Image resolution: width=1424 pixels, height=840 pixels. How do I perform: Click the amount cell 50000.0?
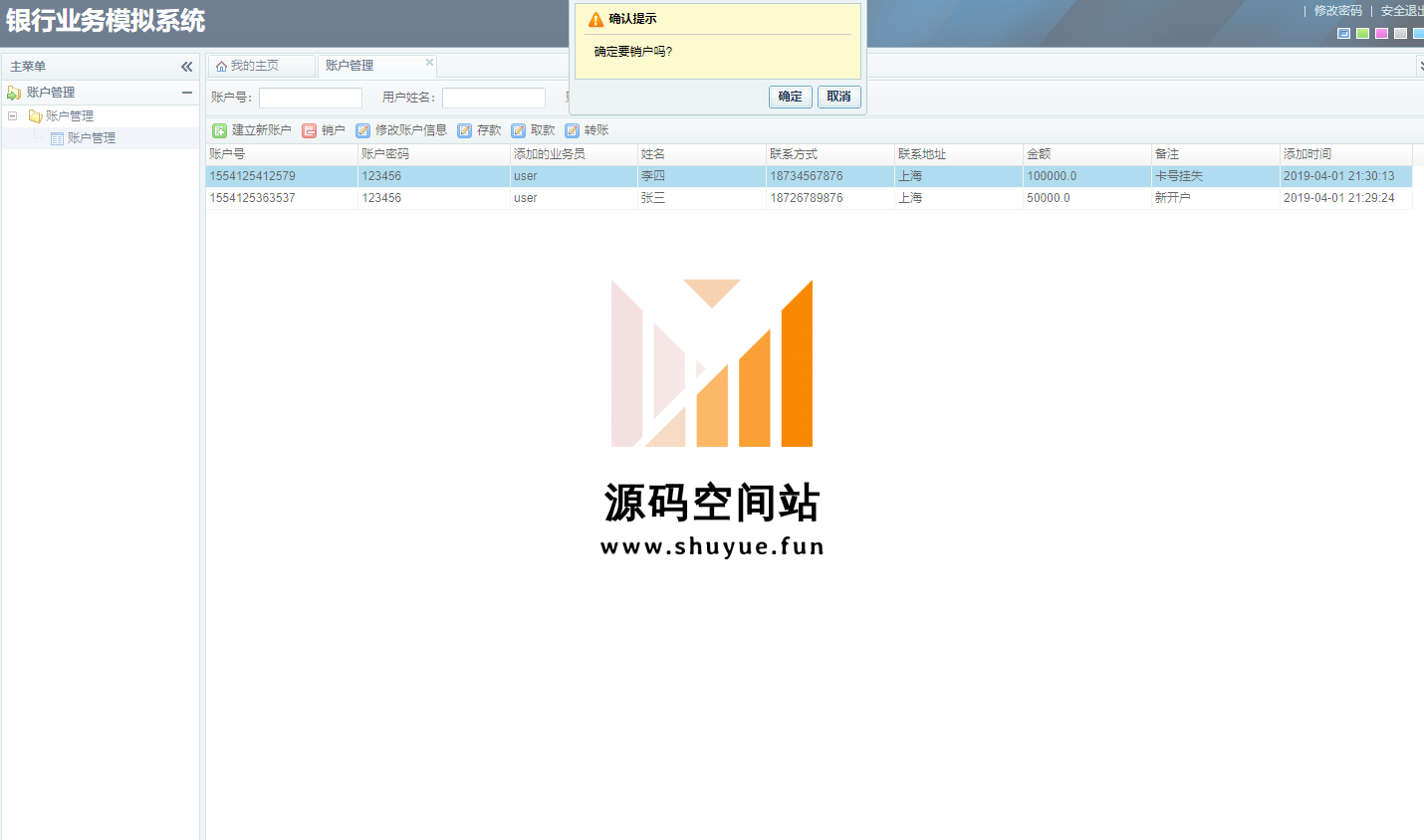tap(1087, 198)
